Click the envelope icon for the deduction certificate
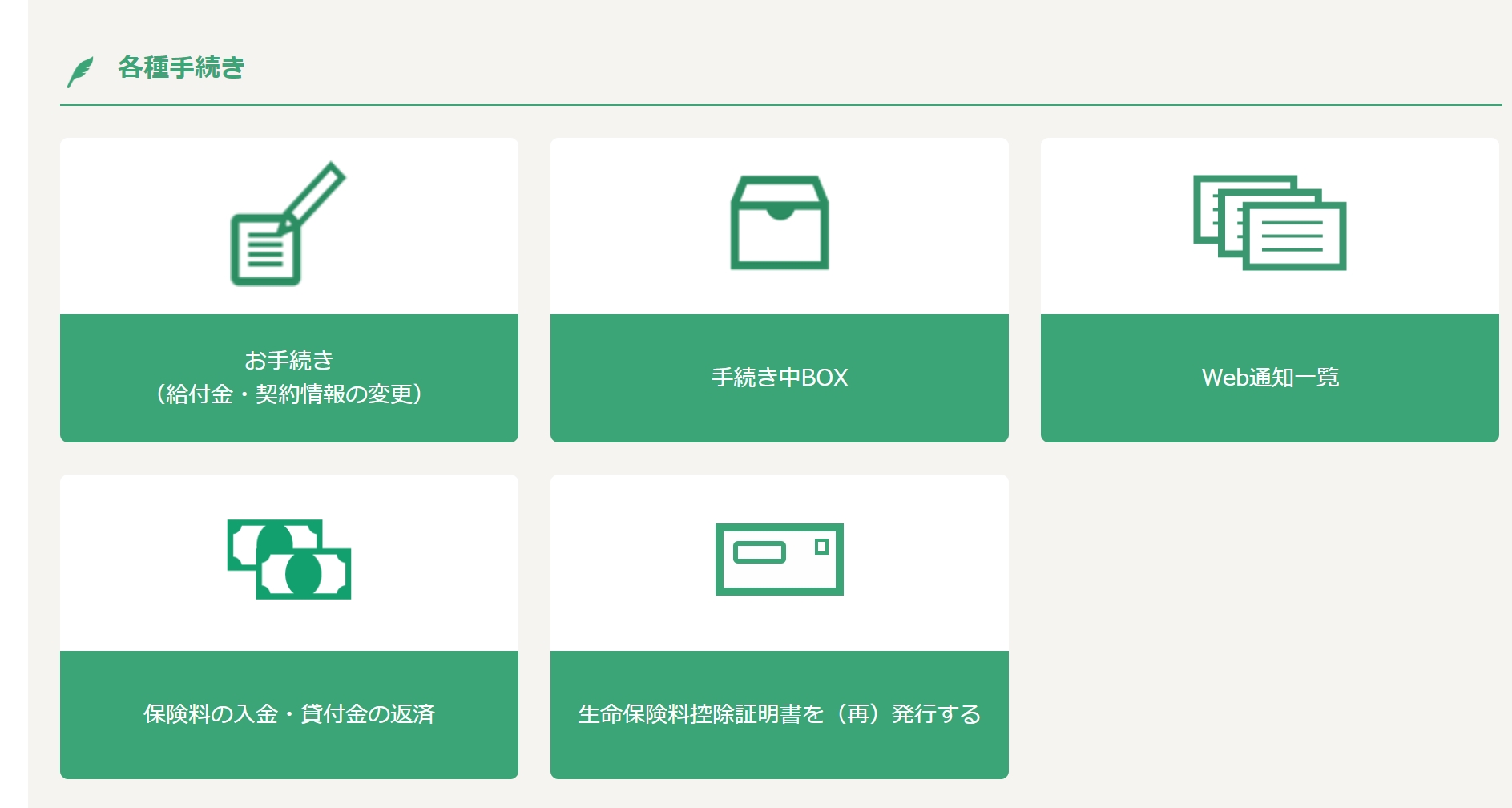1512x808 pixels. coord(779,560)
